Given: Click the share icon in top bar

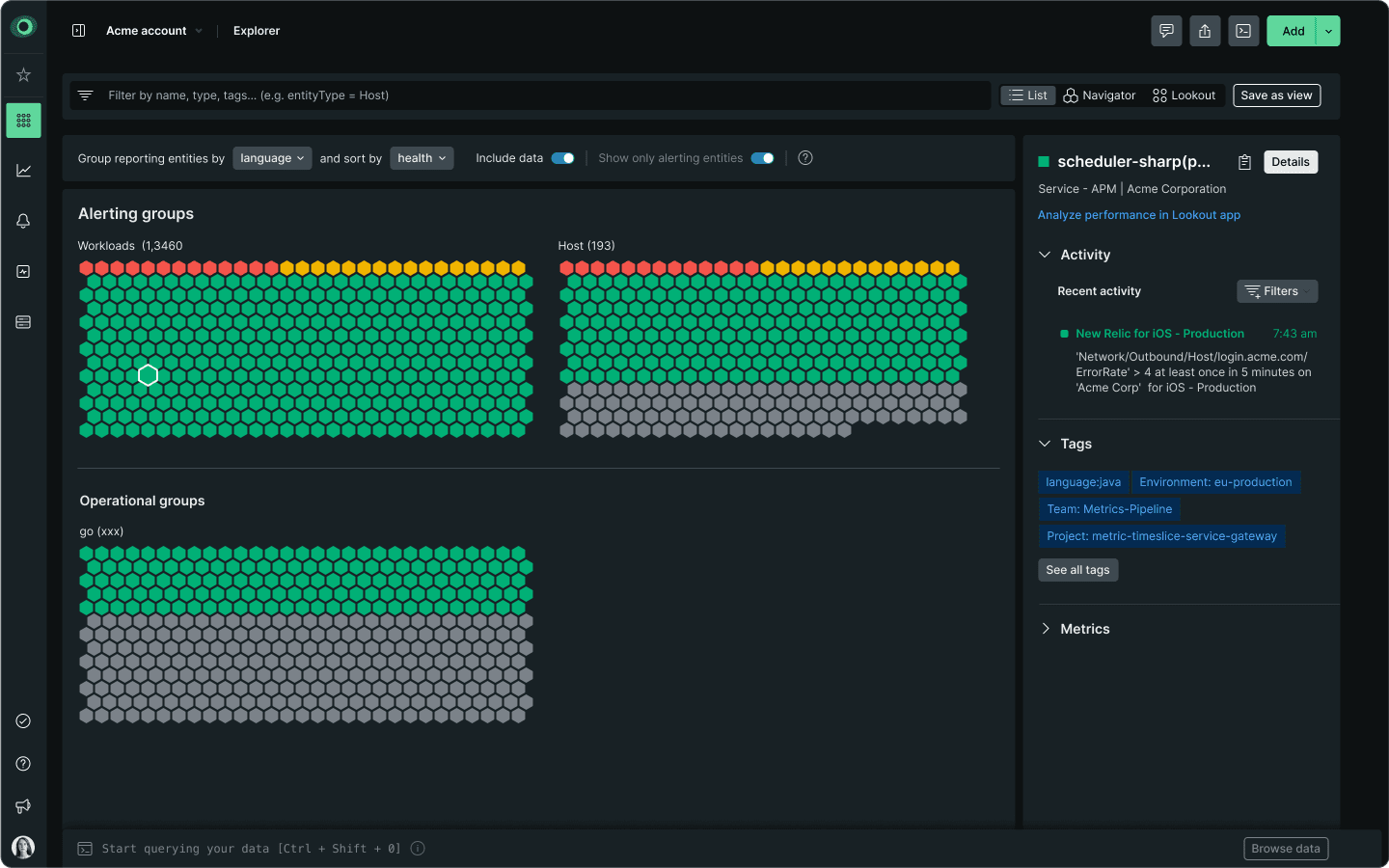Looking at the screenshot, I should point(1205,31).
